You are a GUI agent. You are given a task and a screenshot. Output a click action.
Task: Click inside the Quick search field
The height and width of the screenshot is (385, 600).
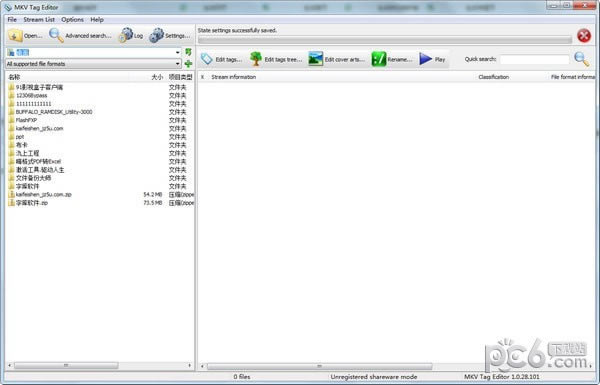coord(535,59)
